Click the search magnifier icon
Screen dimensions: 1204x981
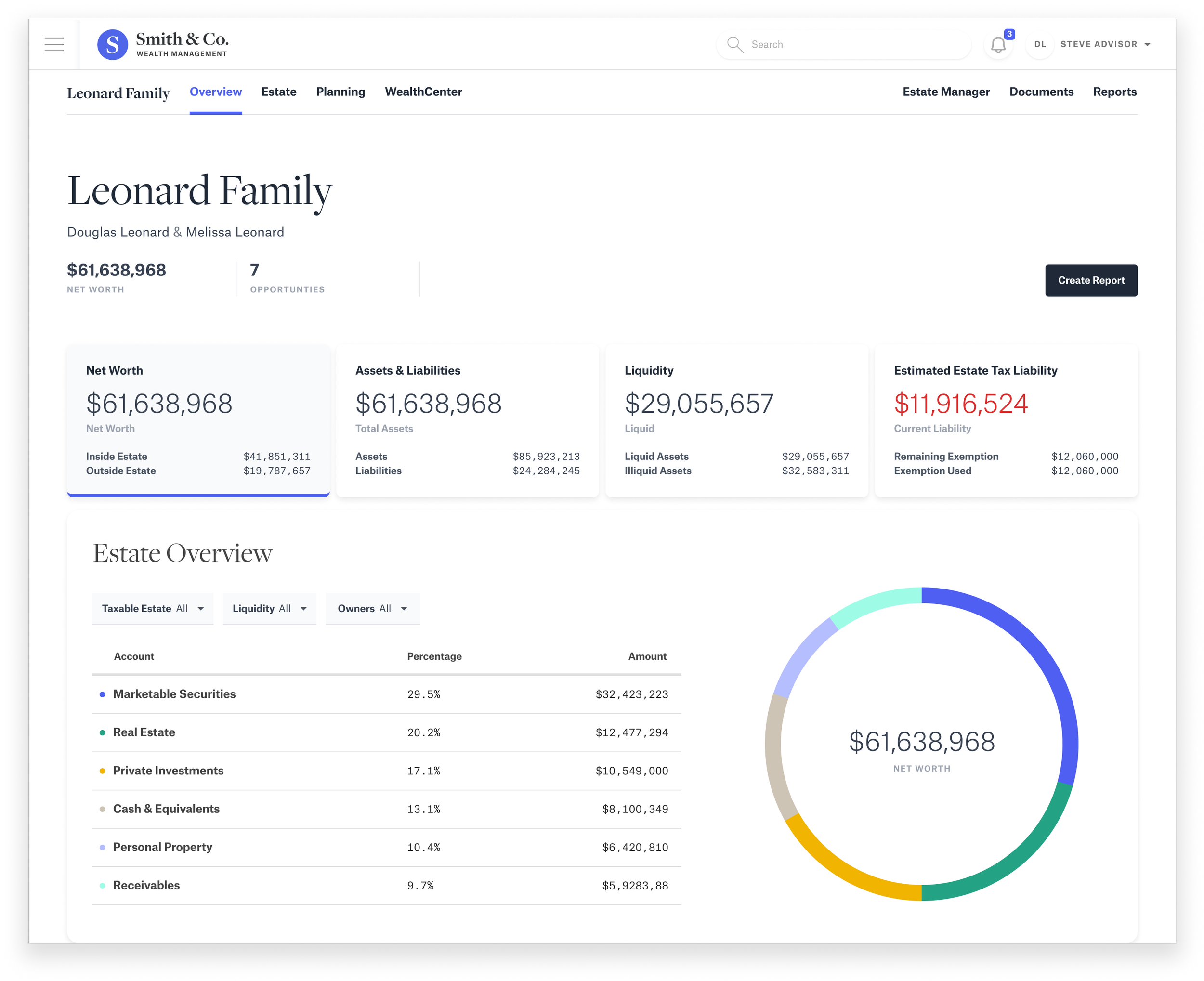735,44
